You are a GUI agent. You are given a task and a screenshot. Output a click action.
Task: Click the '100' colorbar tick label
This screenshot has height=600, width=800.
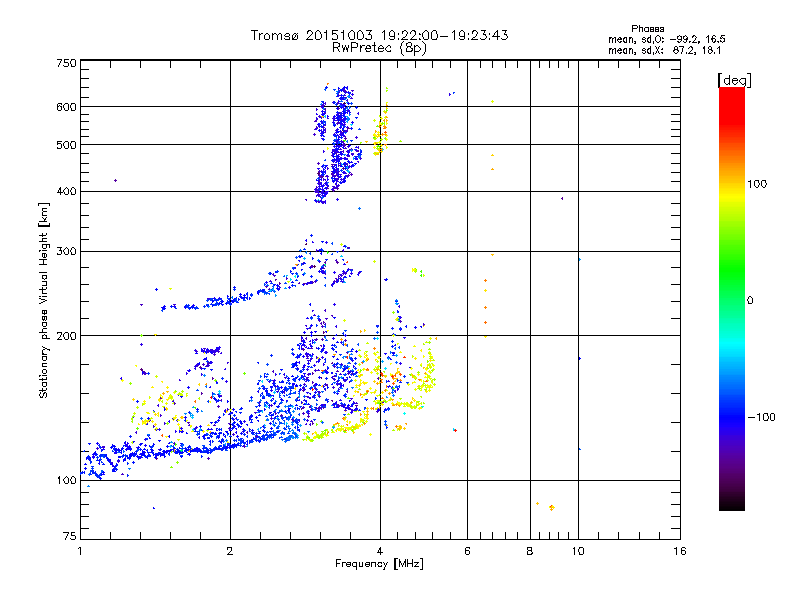coord(757,184)
